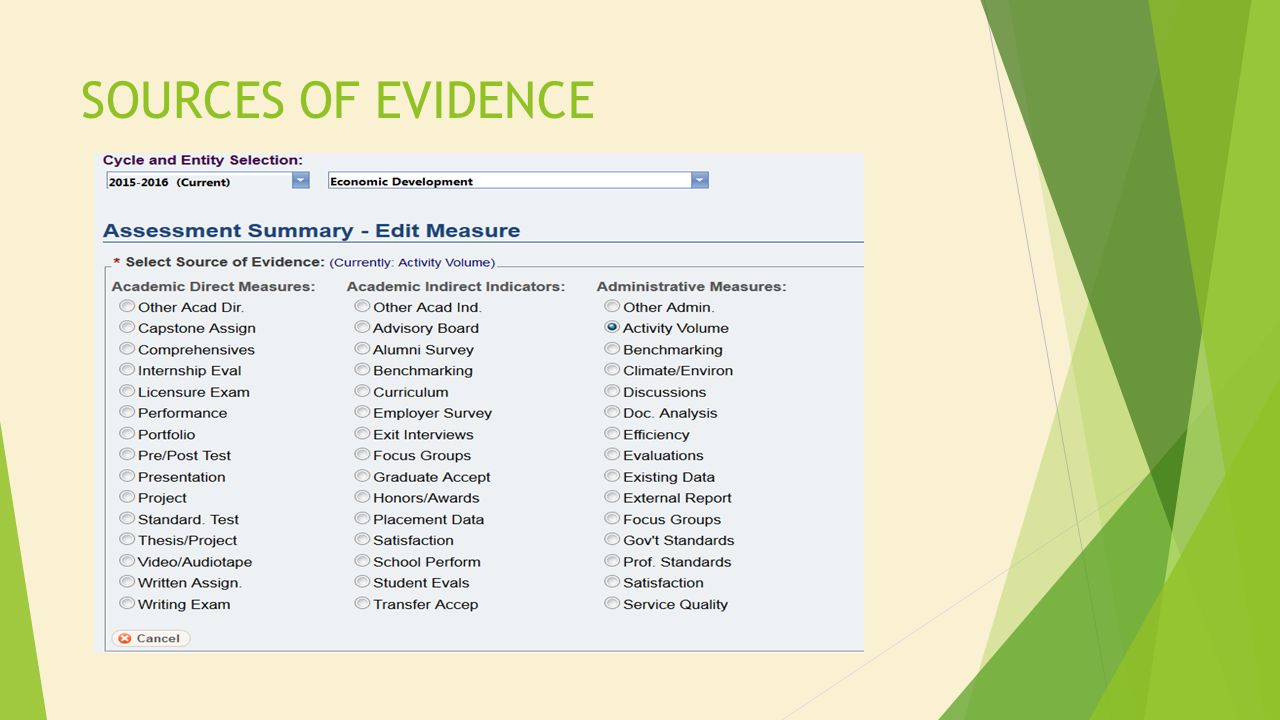Select Alumni Survey radio button
Viewport: 1280px width, 720px height.
[x=362, y=349]
